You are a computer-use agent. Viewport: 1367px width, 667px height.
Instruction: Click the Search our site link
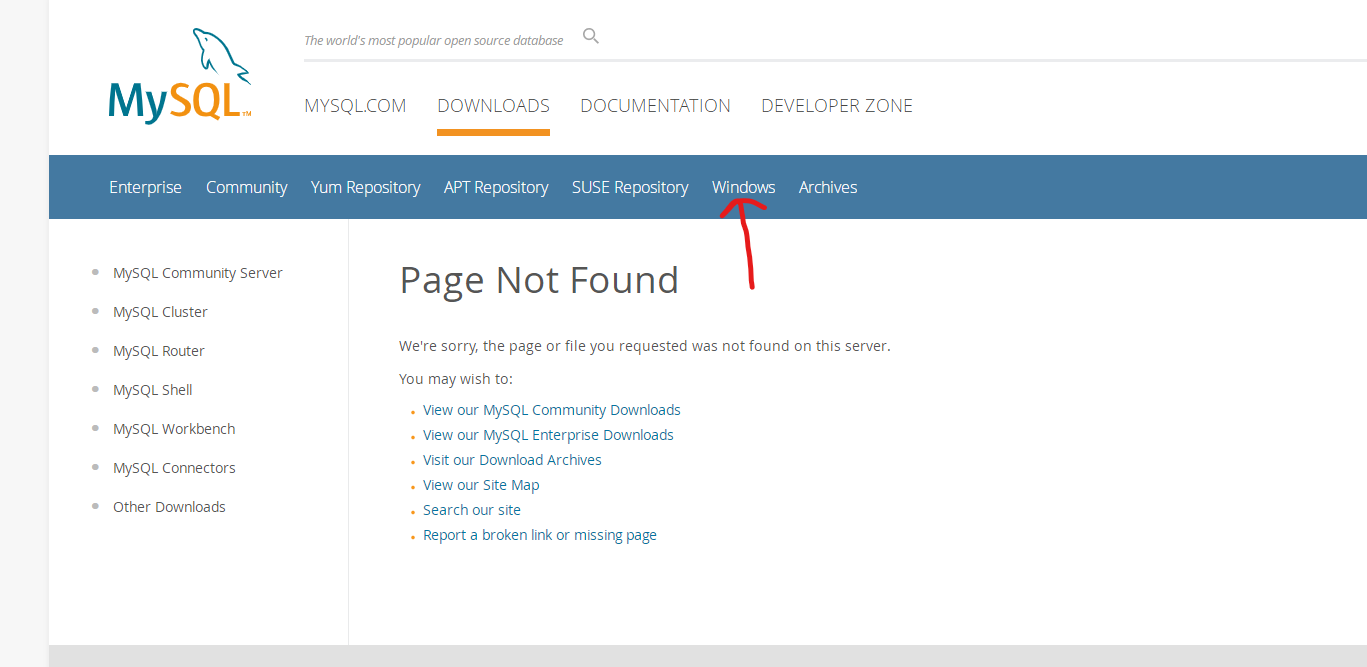pos(472,510)
